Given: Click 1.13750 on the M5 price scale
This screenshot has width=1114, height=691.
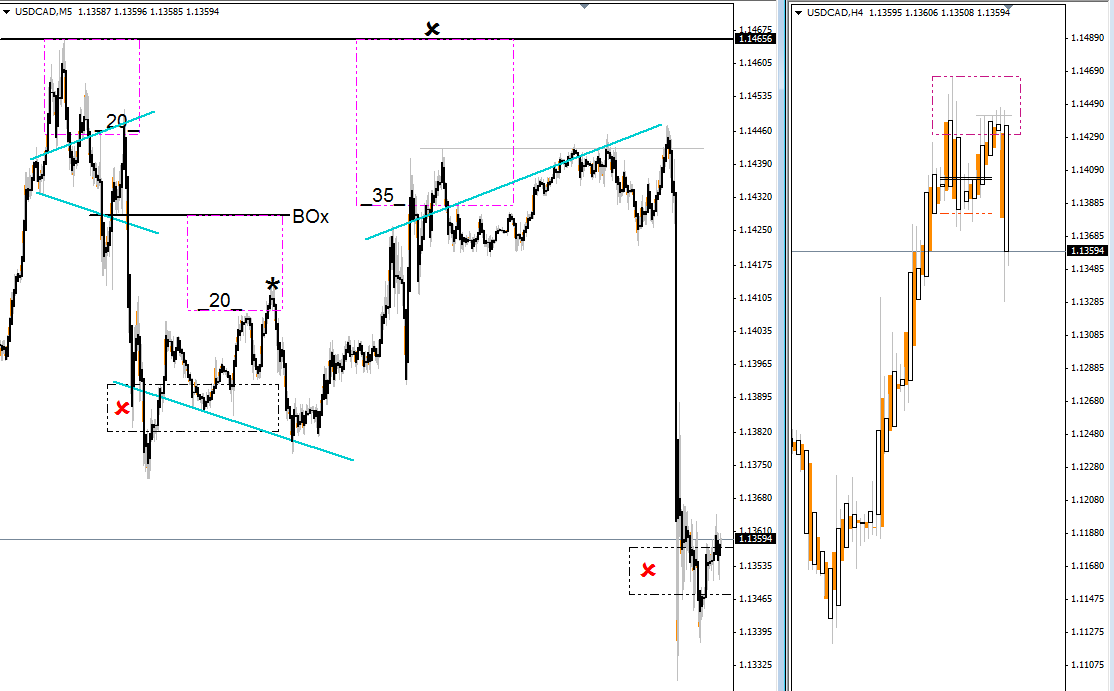Looking at the screenshot, I should click(x=755, y=465).
